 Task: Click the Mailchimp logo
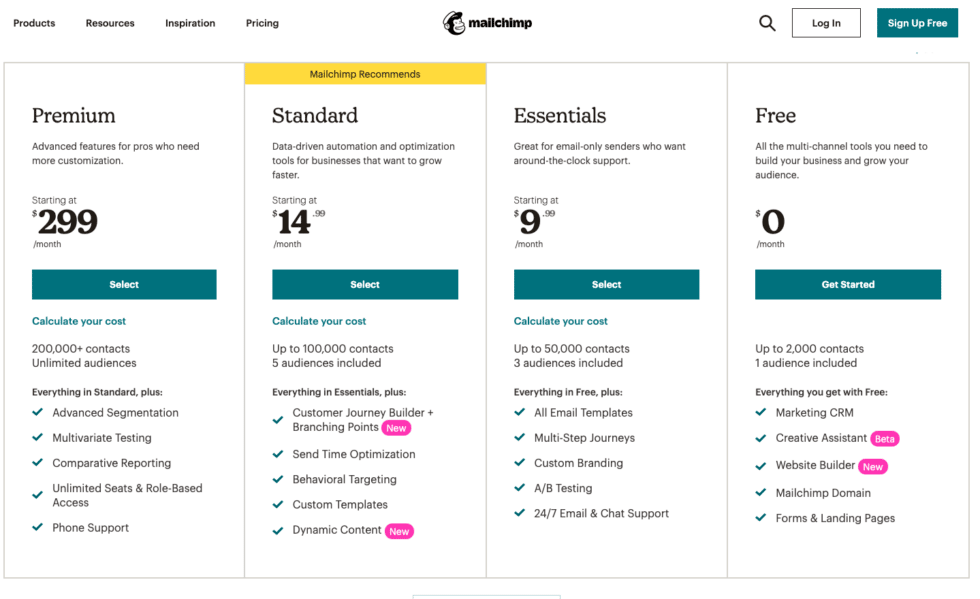coord(488,23)
